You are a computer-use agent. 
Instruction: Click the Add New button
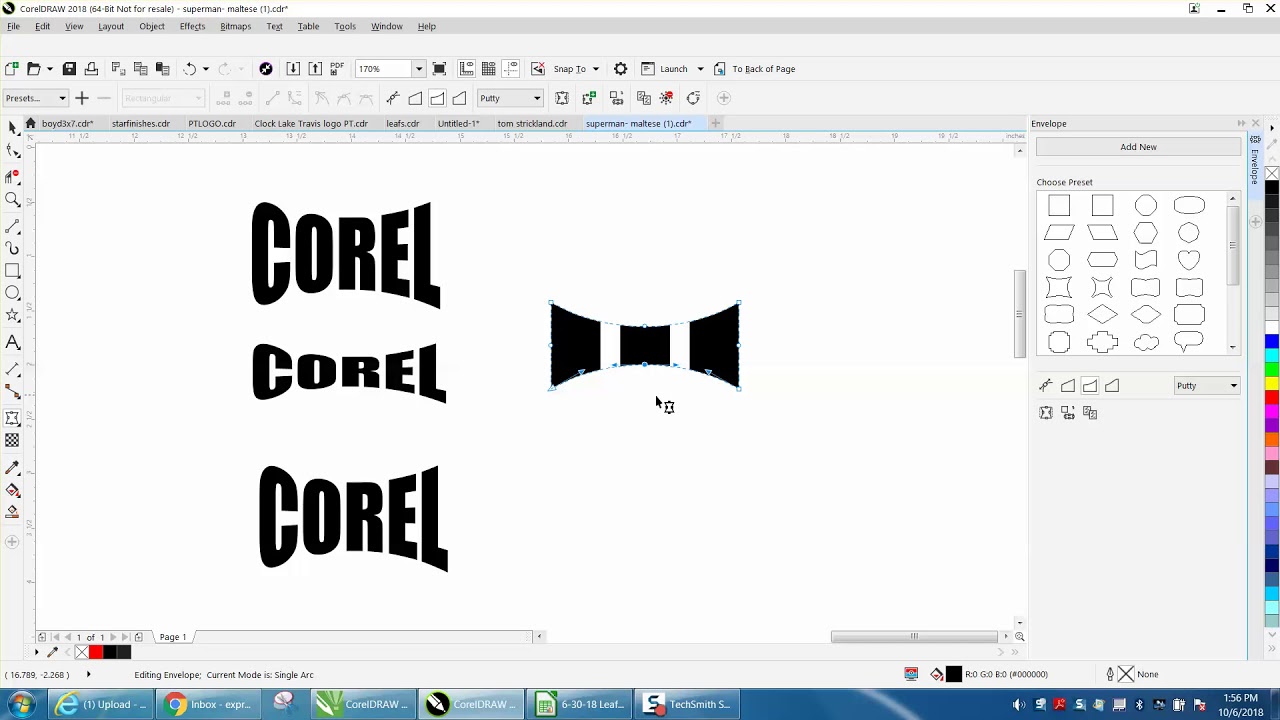(x=1138, y=147)
